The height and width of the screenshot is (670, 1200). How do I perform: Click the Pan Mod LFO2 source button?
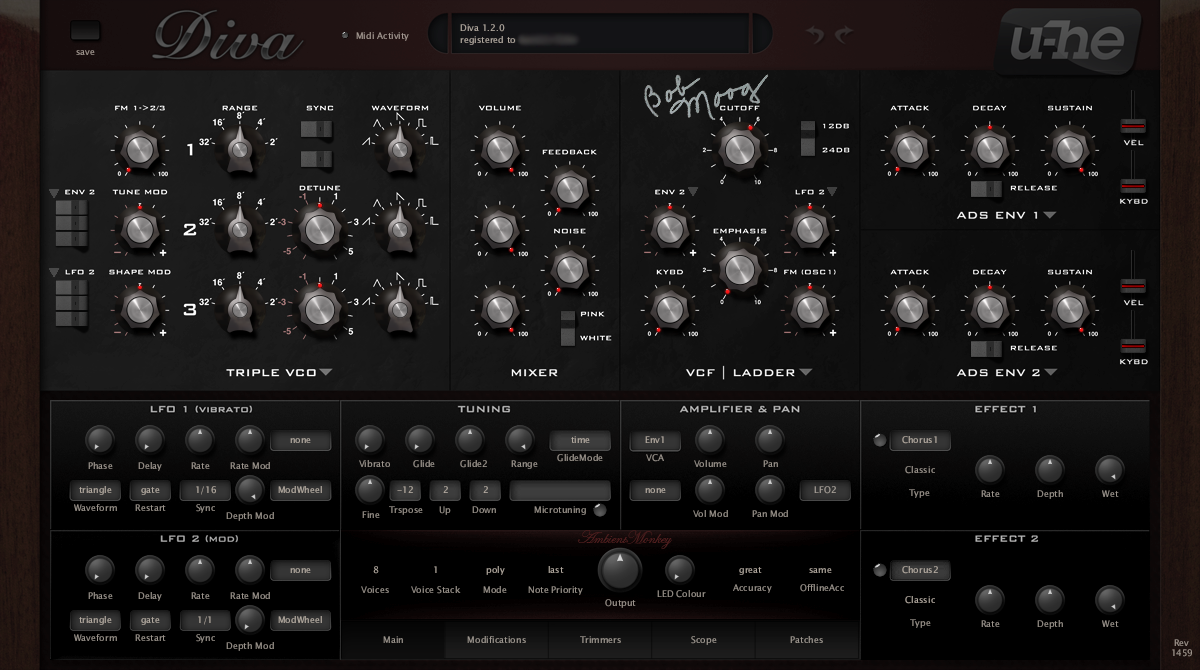tap(825, 490)
